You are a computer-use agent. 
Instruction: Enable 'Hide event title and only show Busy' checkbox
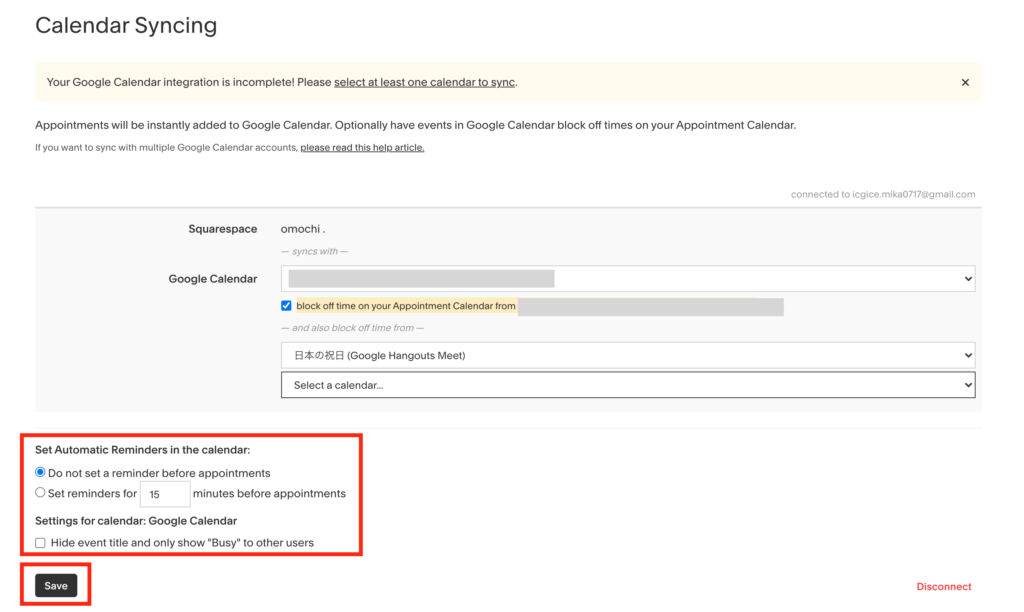40,543
